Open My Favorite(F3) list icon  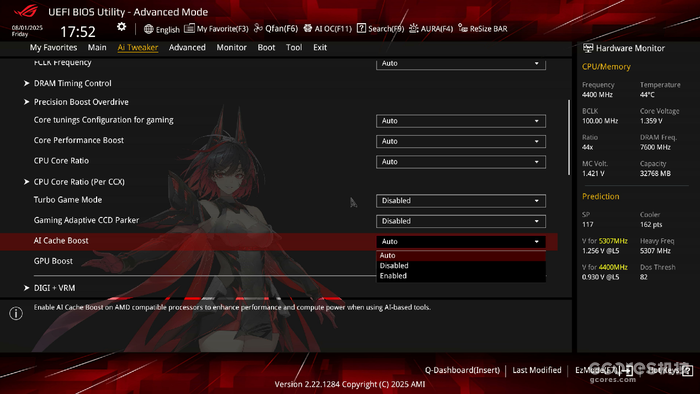tap(189, 29)
